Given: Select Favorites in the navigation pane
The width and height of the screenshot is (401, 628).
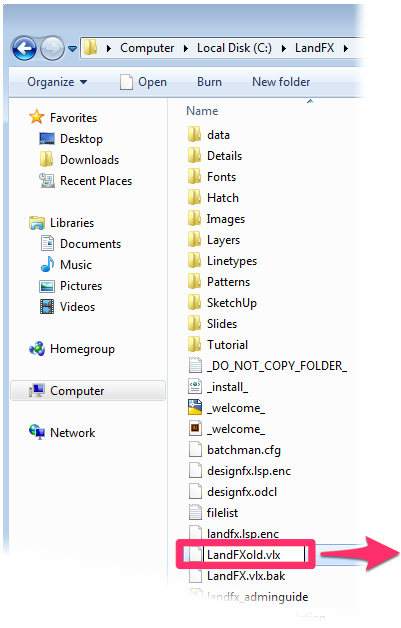Looking at the screenshot, I should (73, 118).
